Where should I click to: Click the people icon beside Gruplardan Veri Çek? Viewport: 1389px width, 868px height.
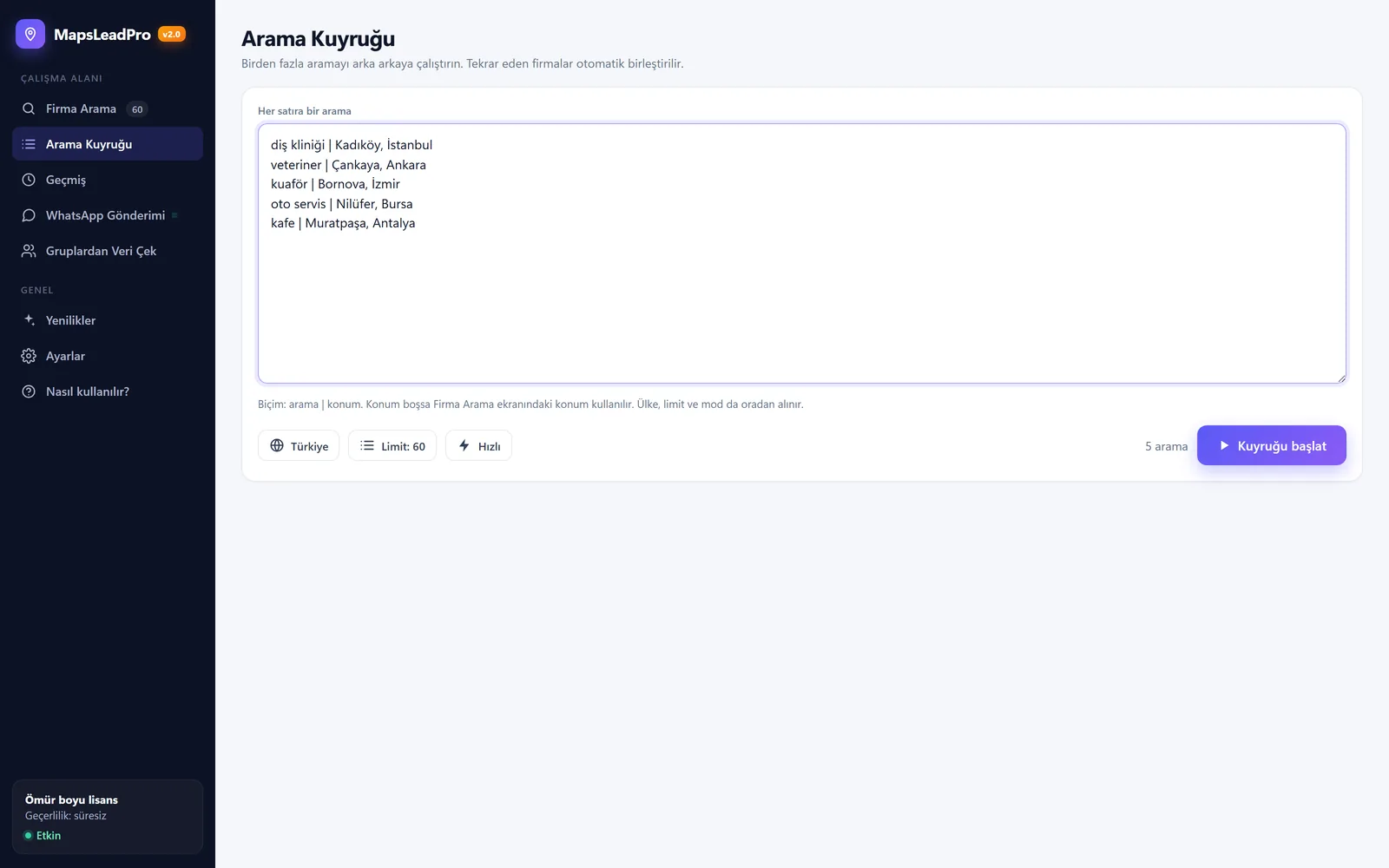pos(29,251)
